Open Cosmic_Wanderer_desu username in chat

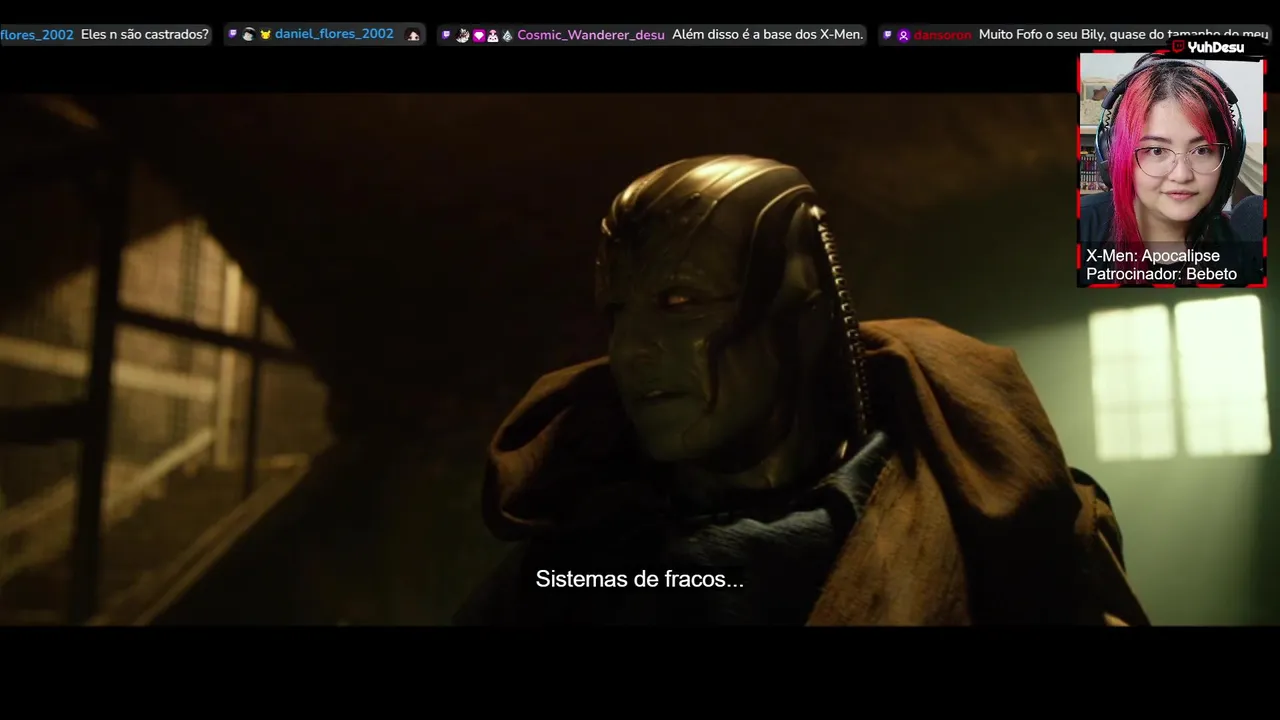point(591,35)
